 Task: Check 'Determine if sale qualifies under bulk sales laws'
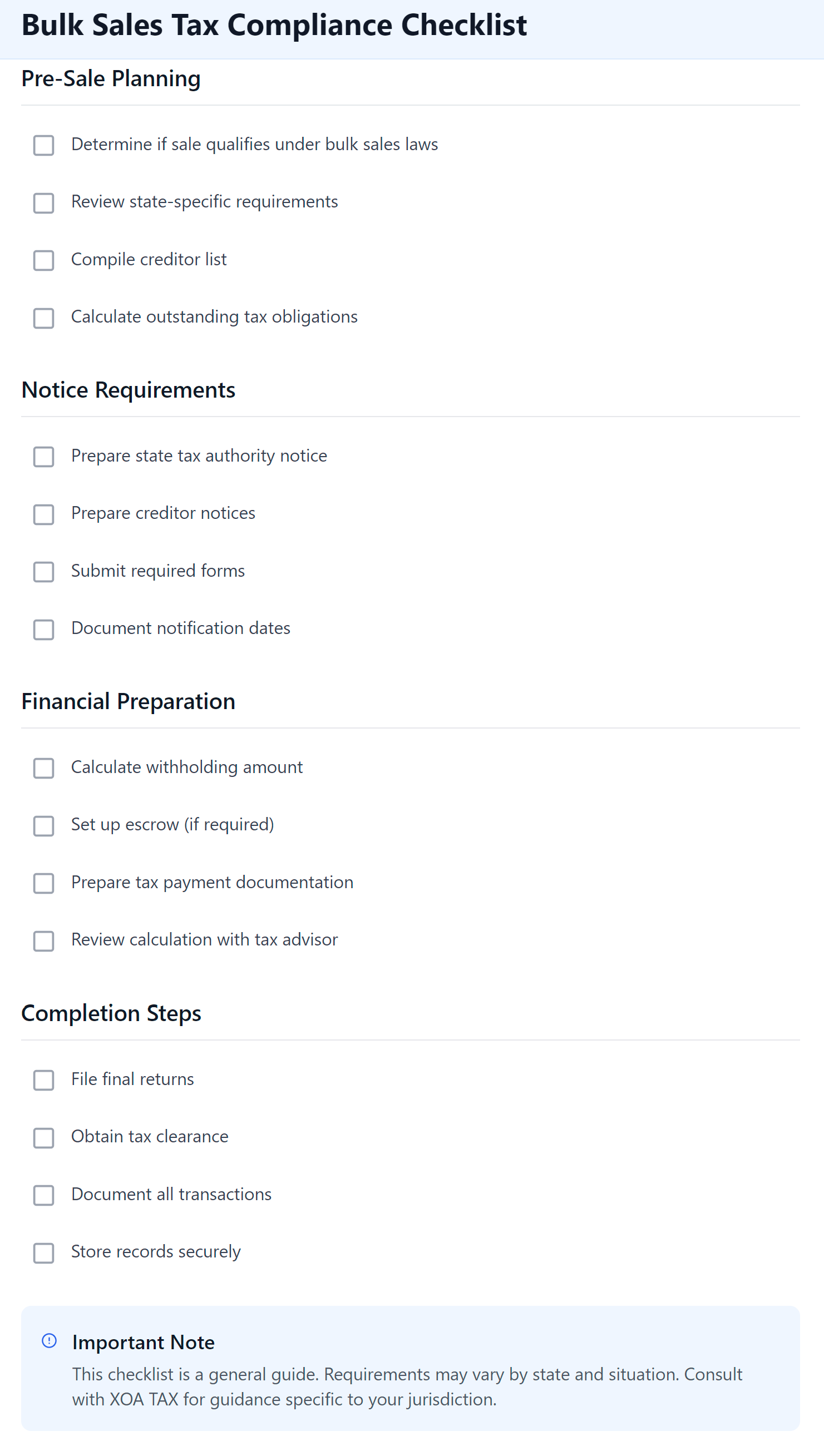click(x=43, y=146)
